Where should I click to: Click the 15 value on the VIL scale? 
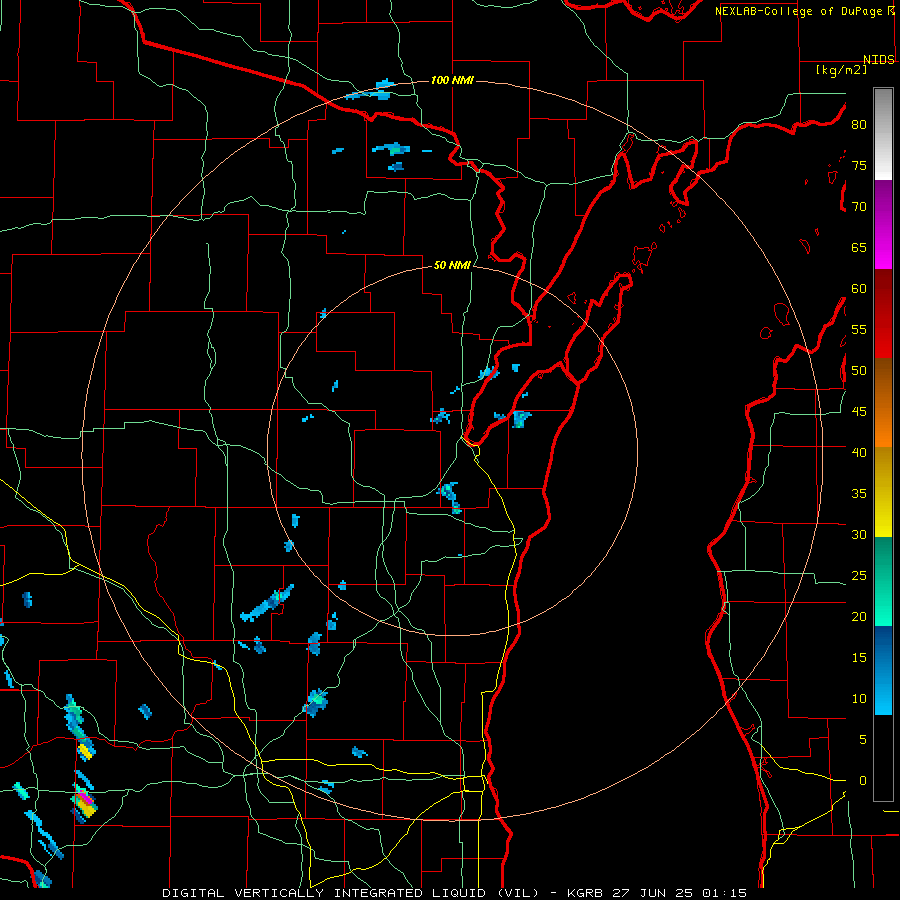(859, 658)
